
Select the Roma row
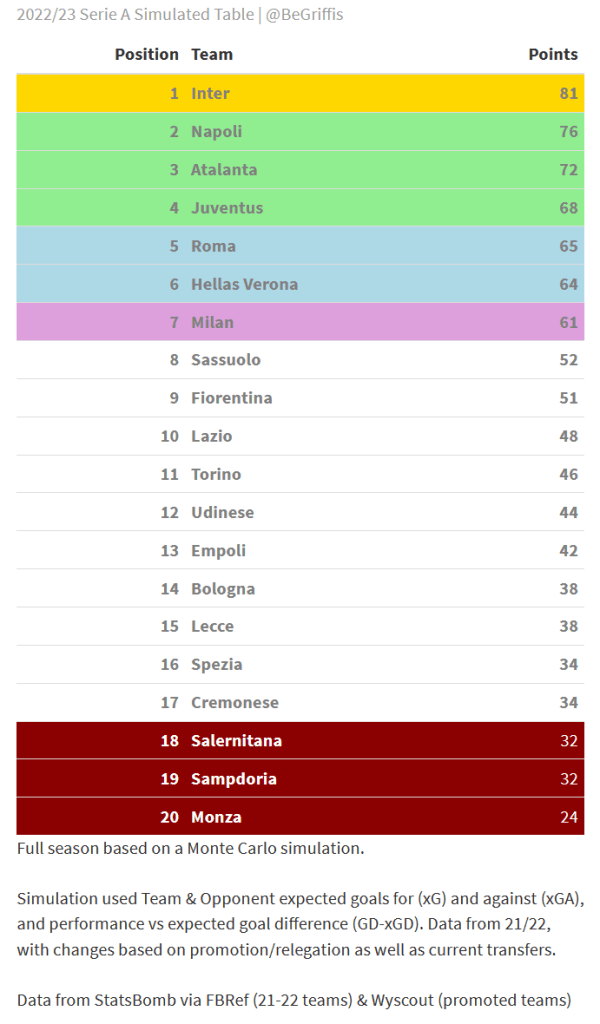point(300,246)
